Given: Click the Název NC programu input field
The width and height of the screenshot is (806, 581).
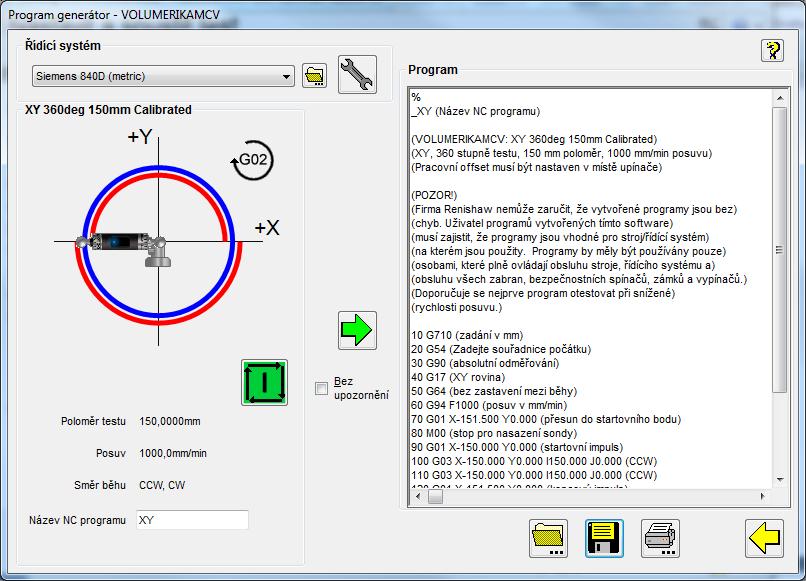Looking at the screenshot, I should [x=192, y=520].
